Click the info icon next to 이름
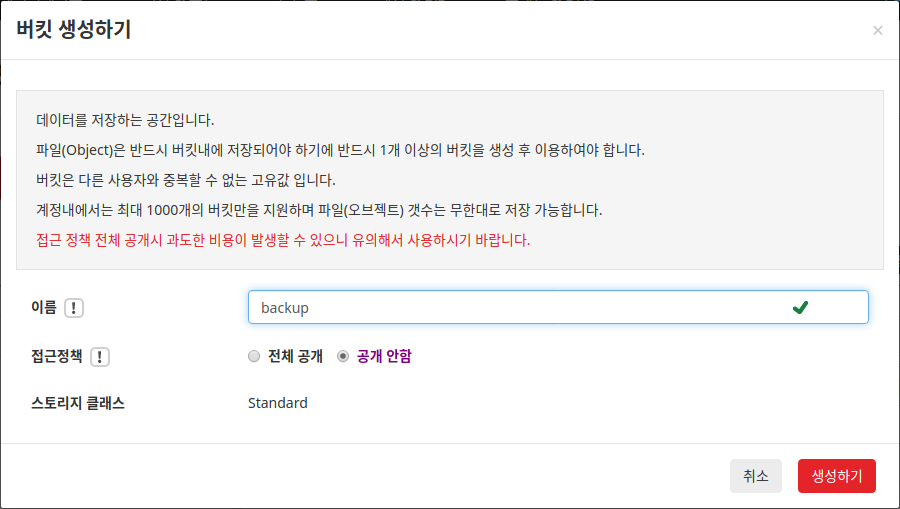 pyautogui.click(x=73, y=308)
